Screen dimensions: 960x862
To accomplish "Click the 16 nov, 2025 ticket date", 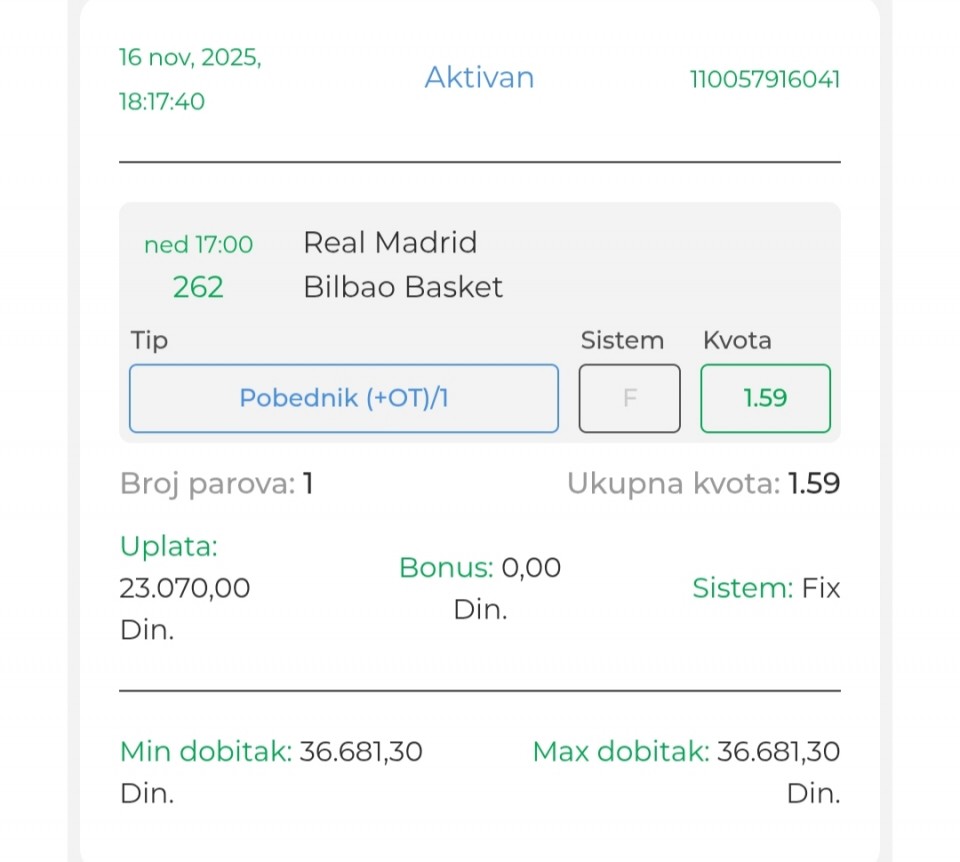I will point(190,58).
